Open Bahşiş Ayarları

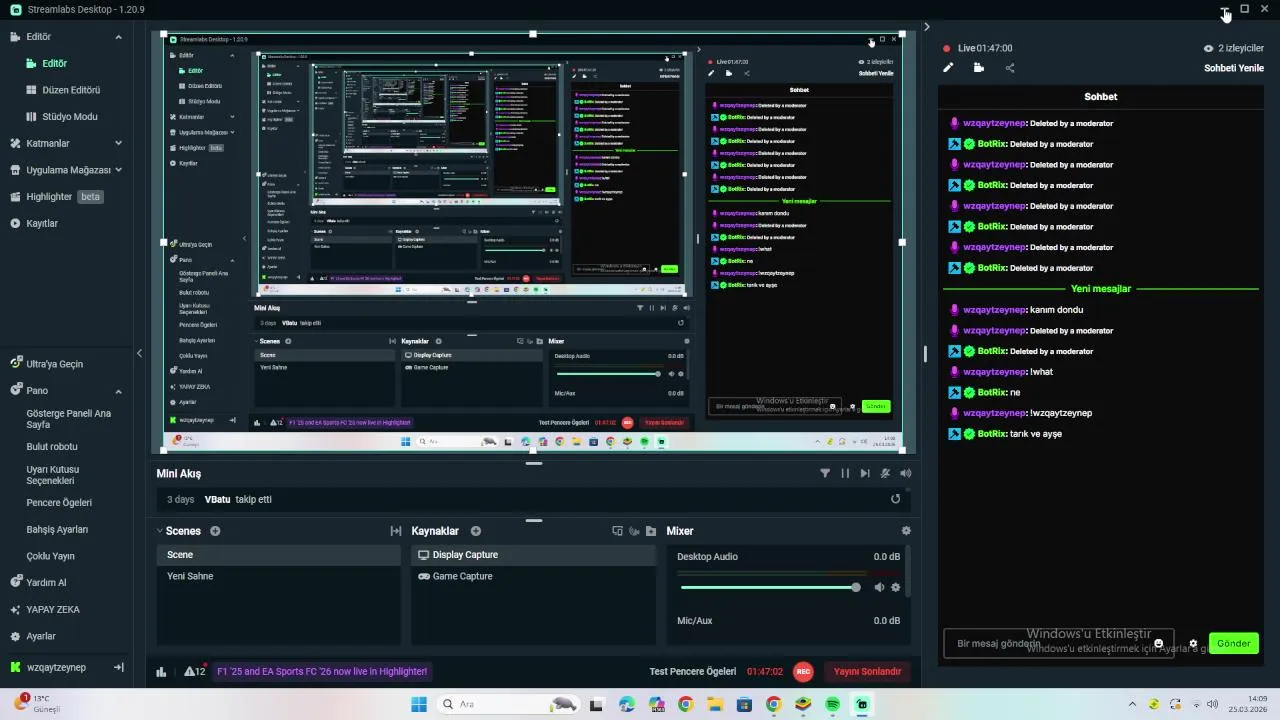(57, 529)
